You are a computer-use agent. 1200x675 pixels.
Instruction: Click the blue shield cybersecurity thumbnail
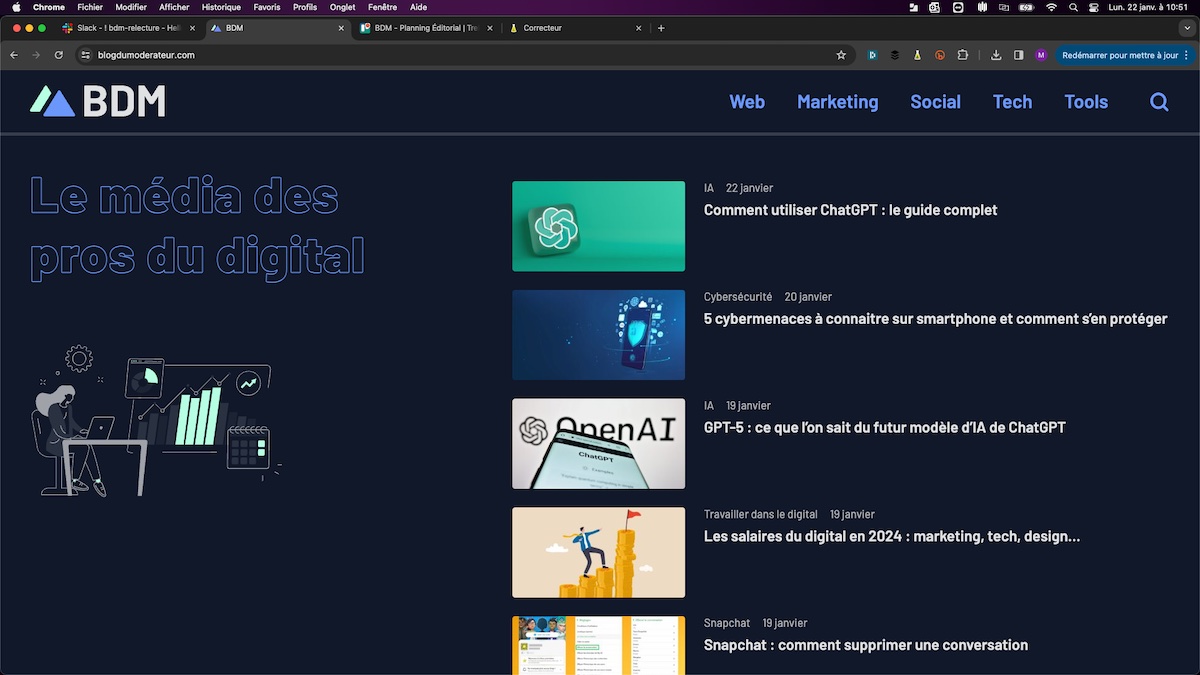(599, 335)
